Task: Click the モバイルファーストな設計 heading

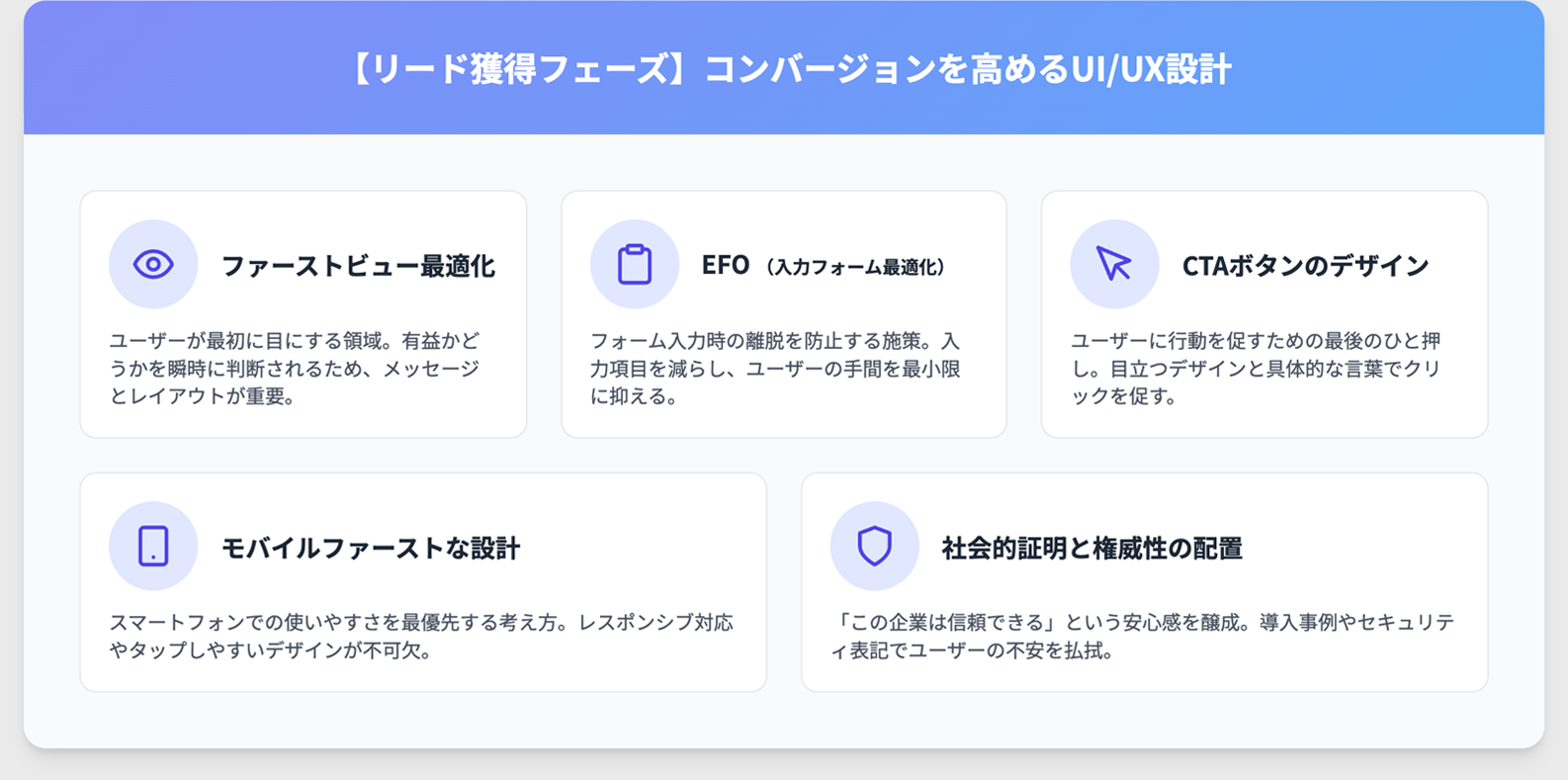Action: (371, 549)
